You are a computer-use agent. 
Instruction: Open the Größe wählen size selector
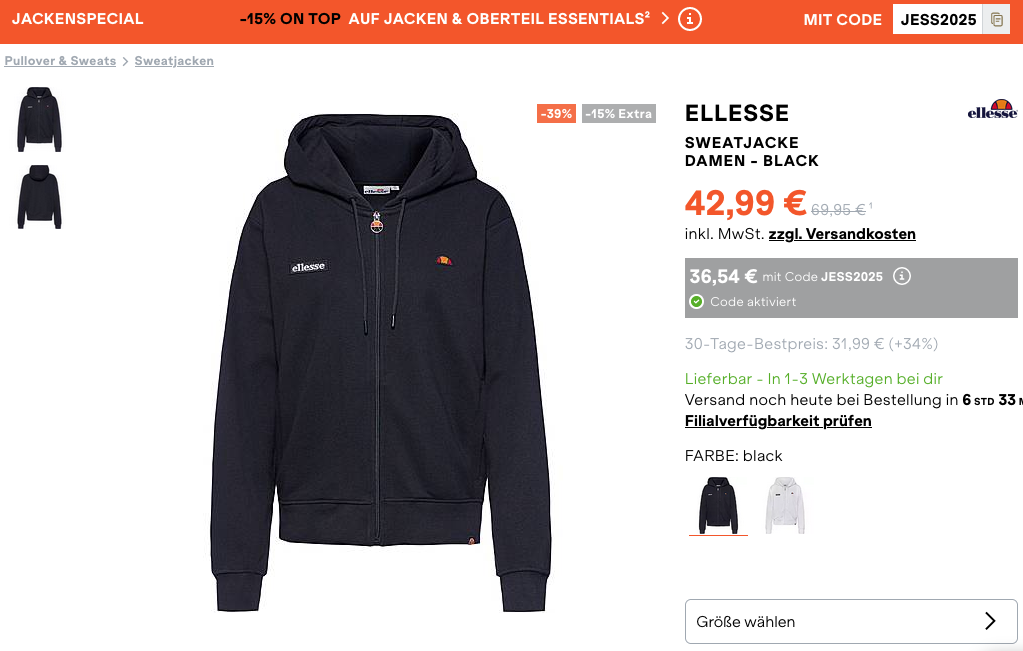851,621
